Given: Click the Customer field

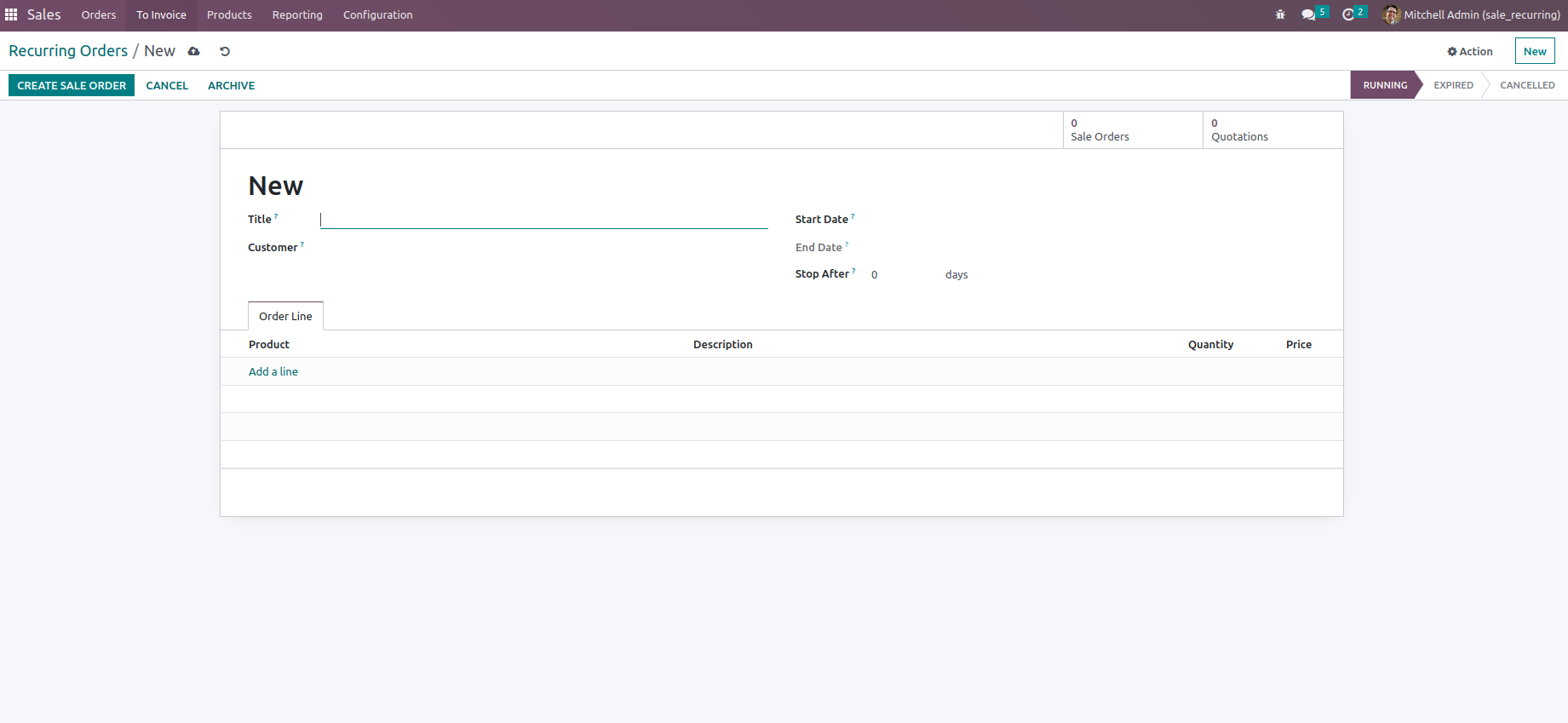Looking at the screenshot, I should tap(543, 248).
